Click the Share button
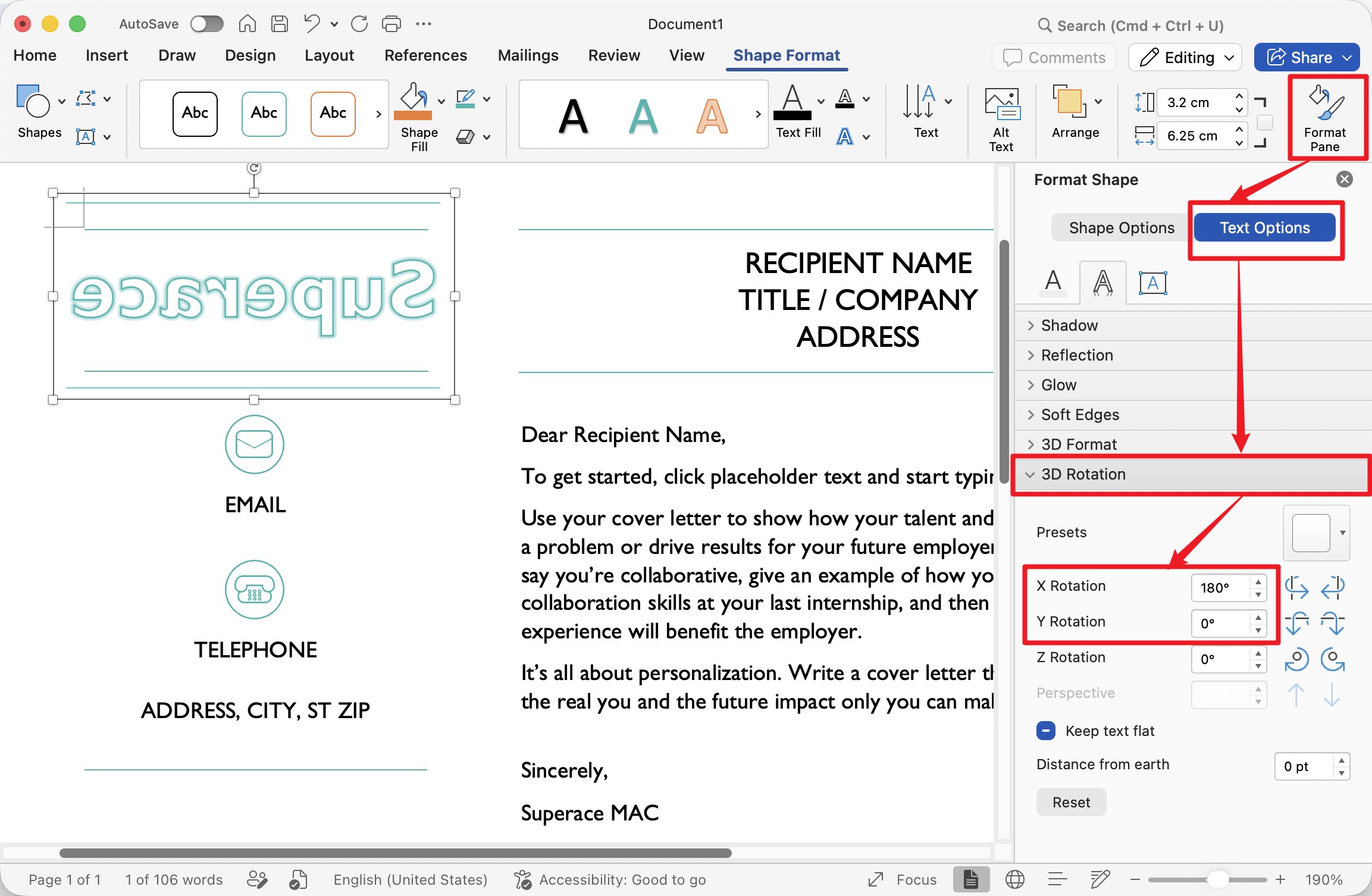This screenshot has height=896, width=1372. coord(1307,57)
